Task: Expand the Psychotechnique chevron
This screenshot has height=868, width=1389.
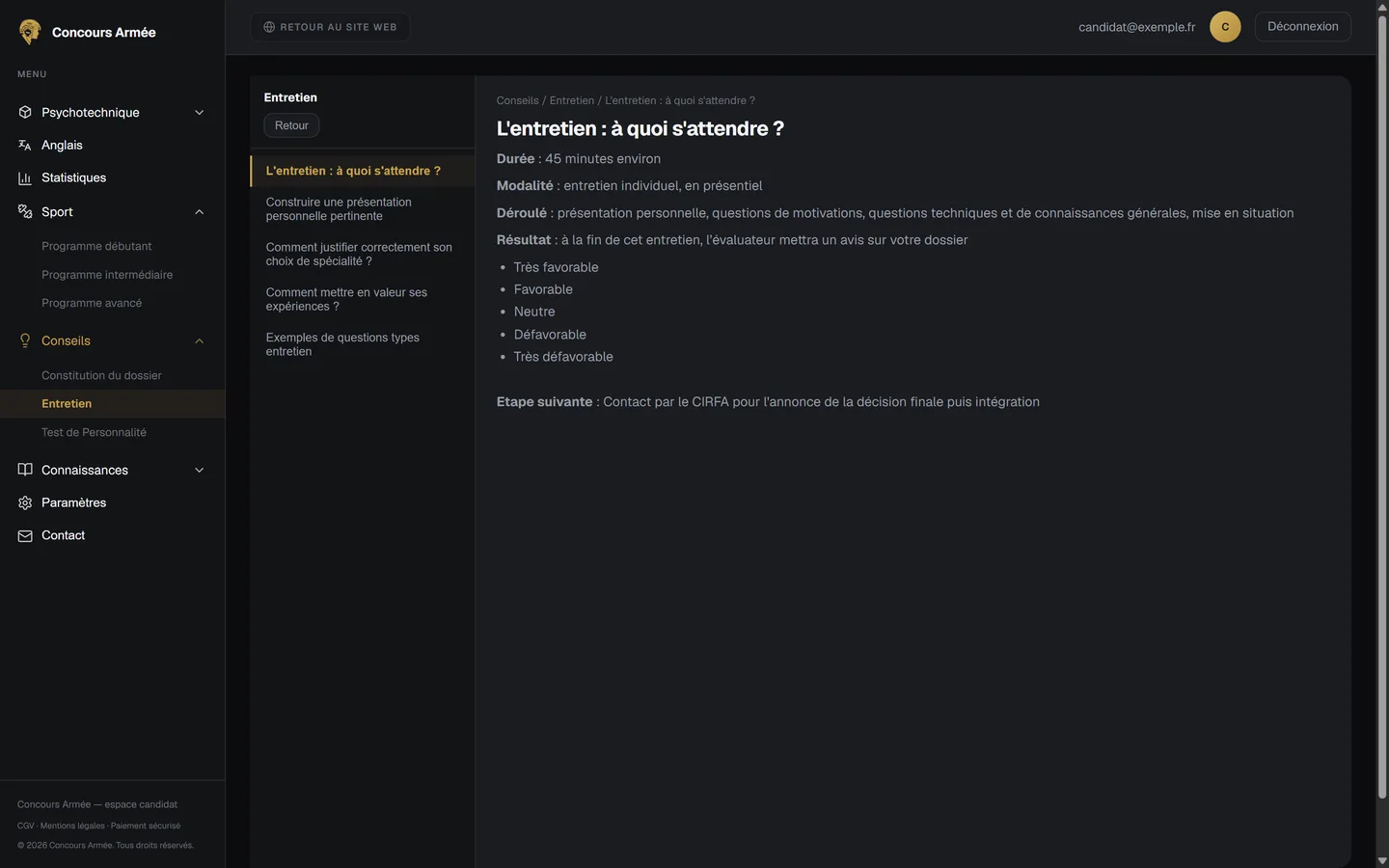Action: click(200, 113)
